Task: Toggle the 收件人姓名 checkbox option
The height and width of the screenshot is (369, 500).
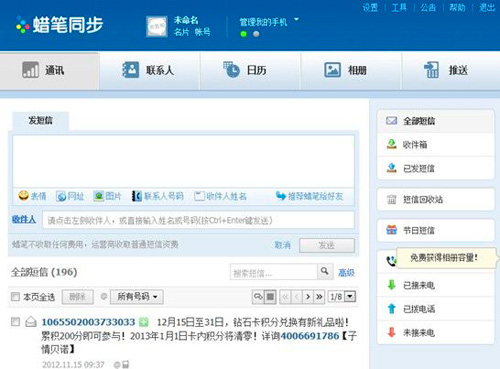Action: (x=199, y=196)
